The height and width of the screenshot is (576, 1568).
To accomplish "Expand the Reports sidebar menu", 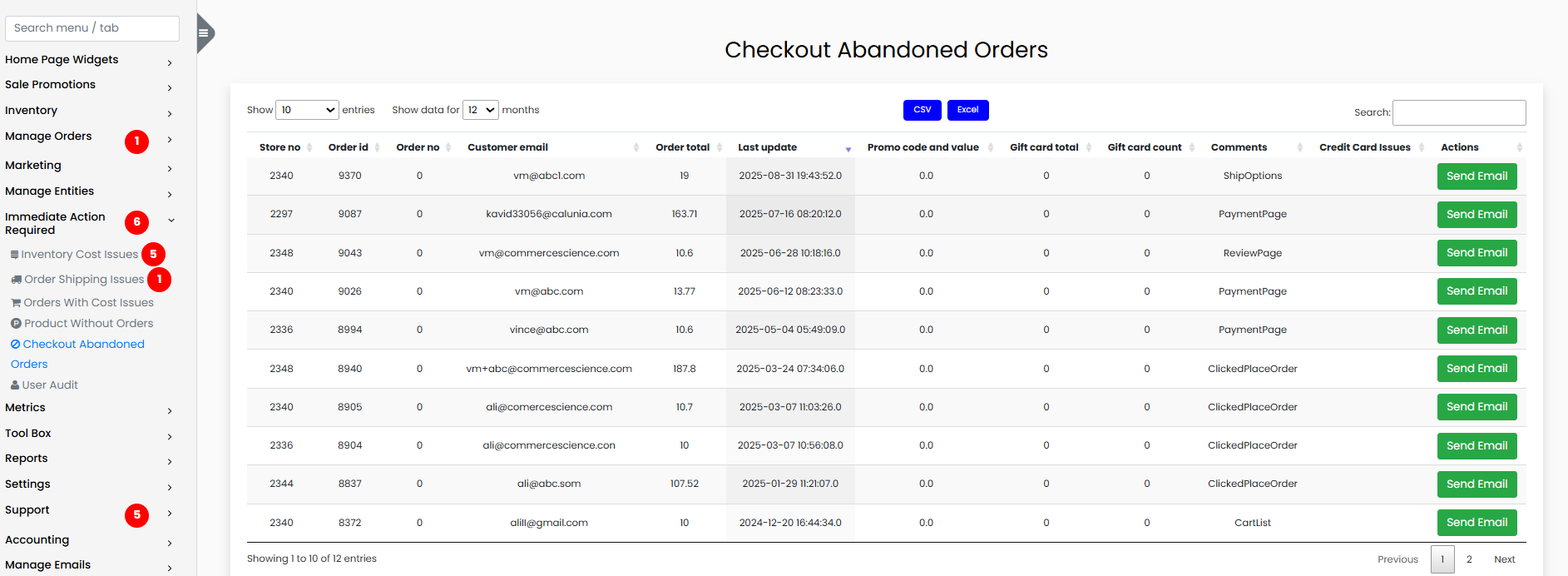I will click(169, 461).
